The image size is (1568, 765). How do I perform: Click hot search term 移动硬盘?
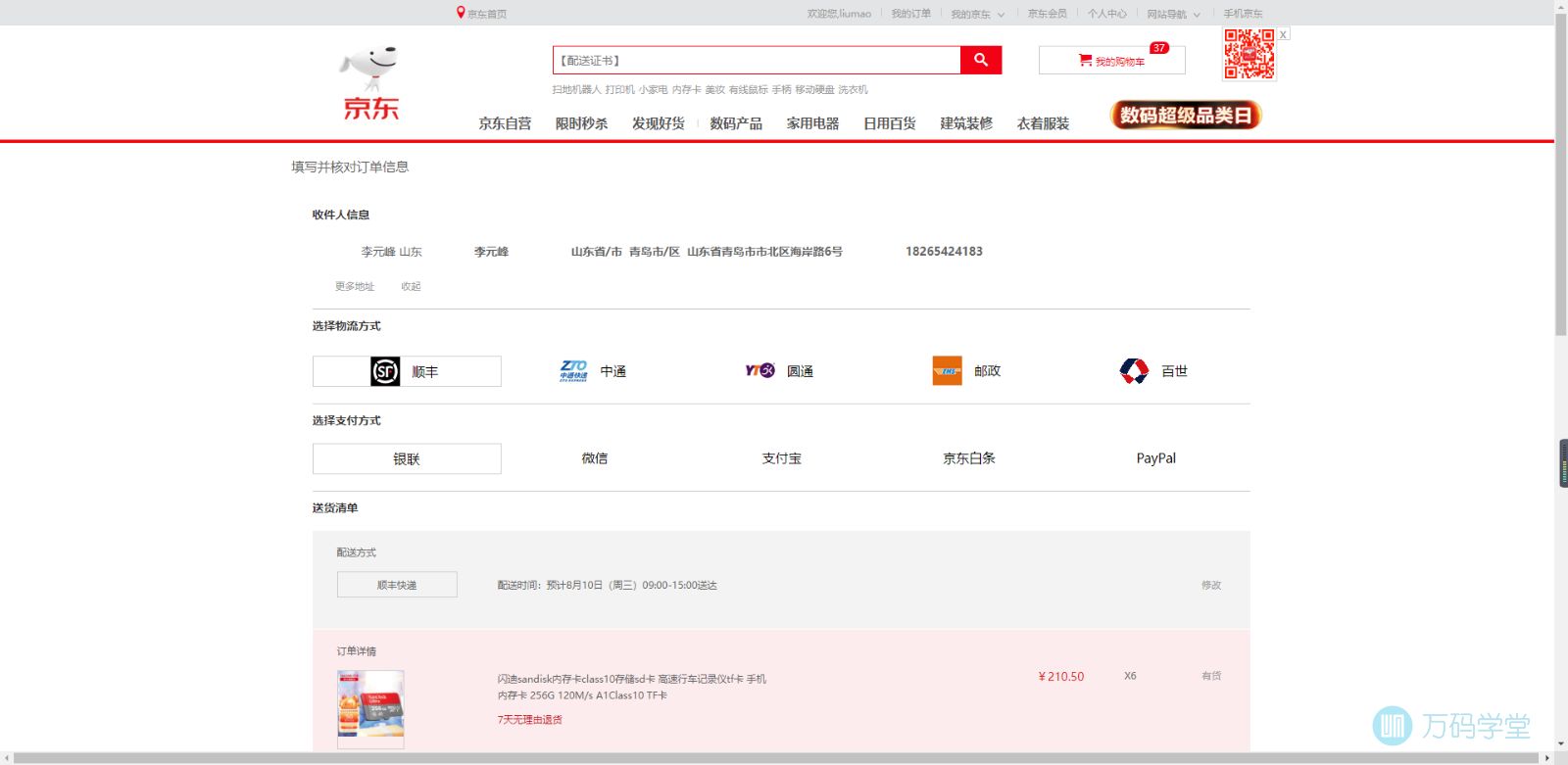pos(814,89)
